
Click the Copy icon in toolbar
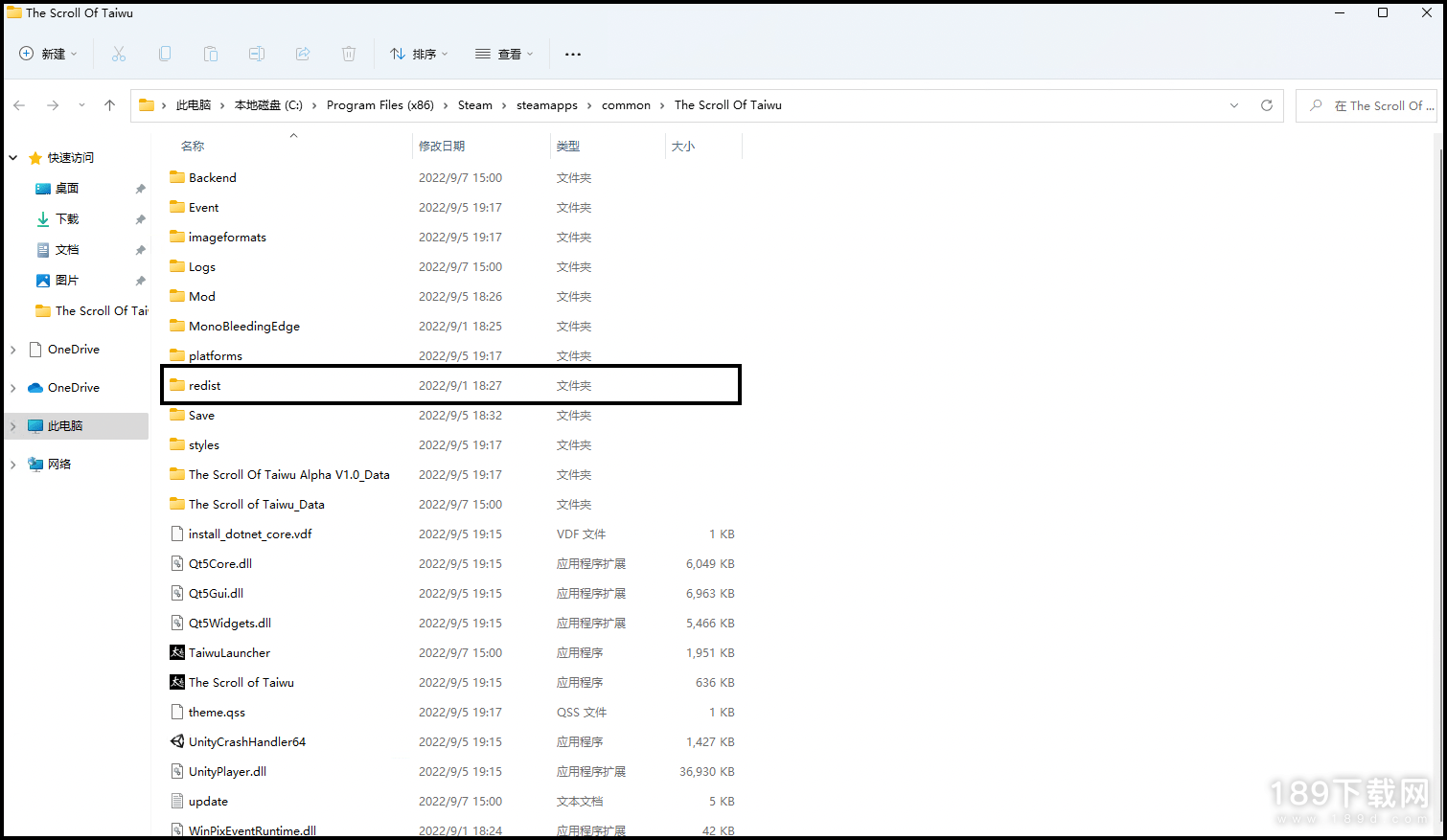(x=165, y=54)
